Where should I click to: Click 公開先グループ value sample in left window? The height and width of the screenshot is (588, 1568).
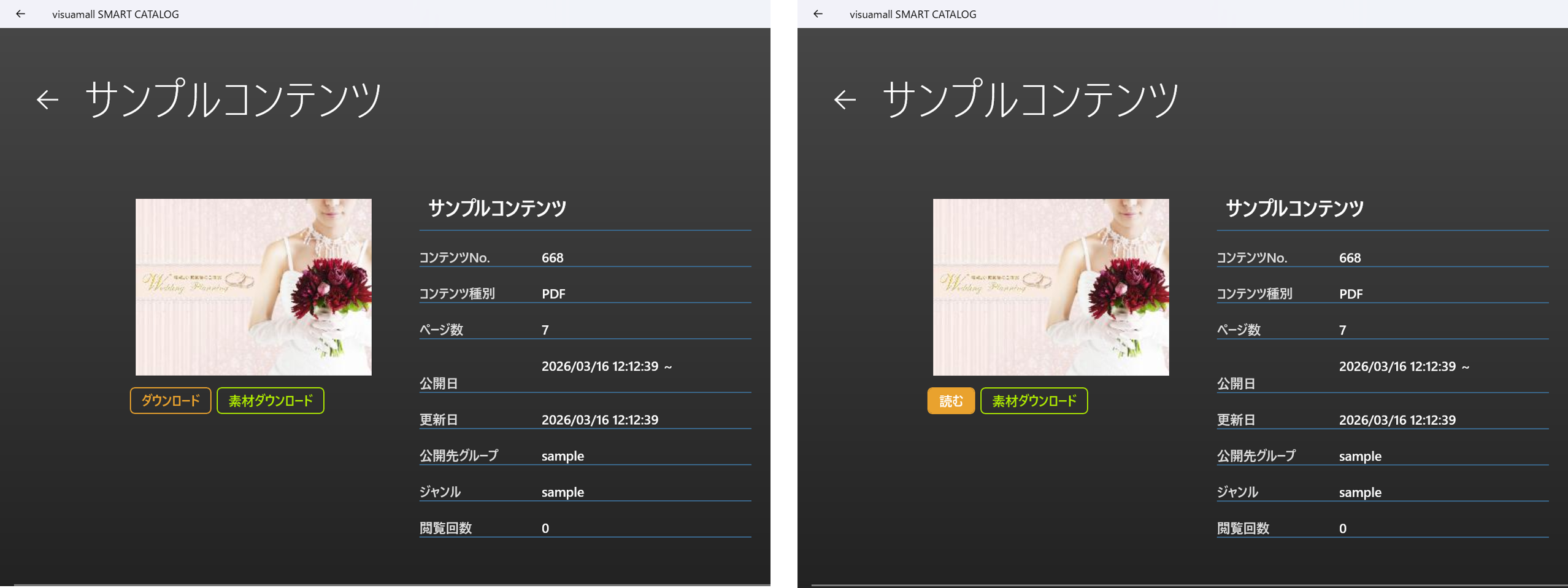tap(563, 456)
